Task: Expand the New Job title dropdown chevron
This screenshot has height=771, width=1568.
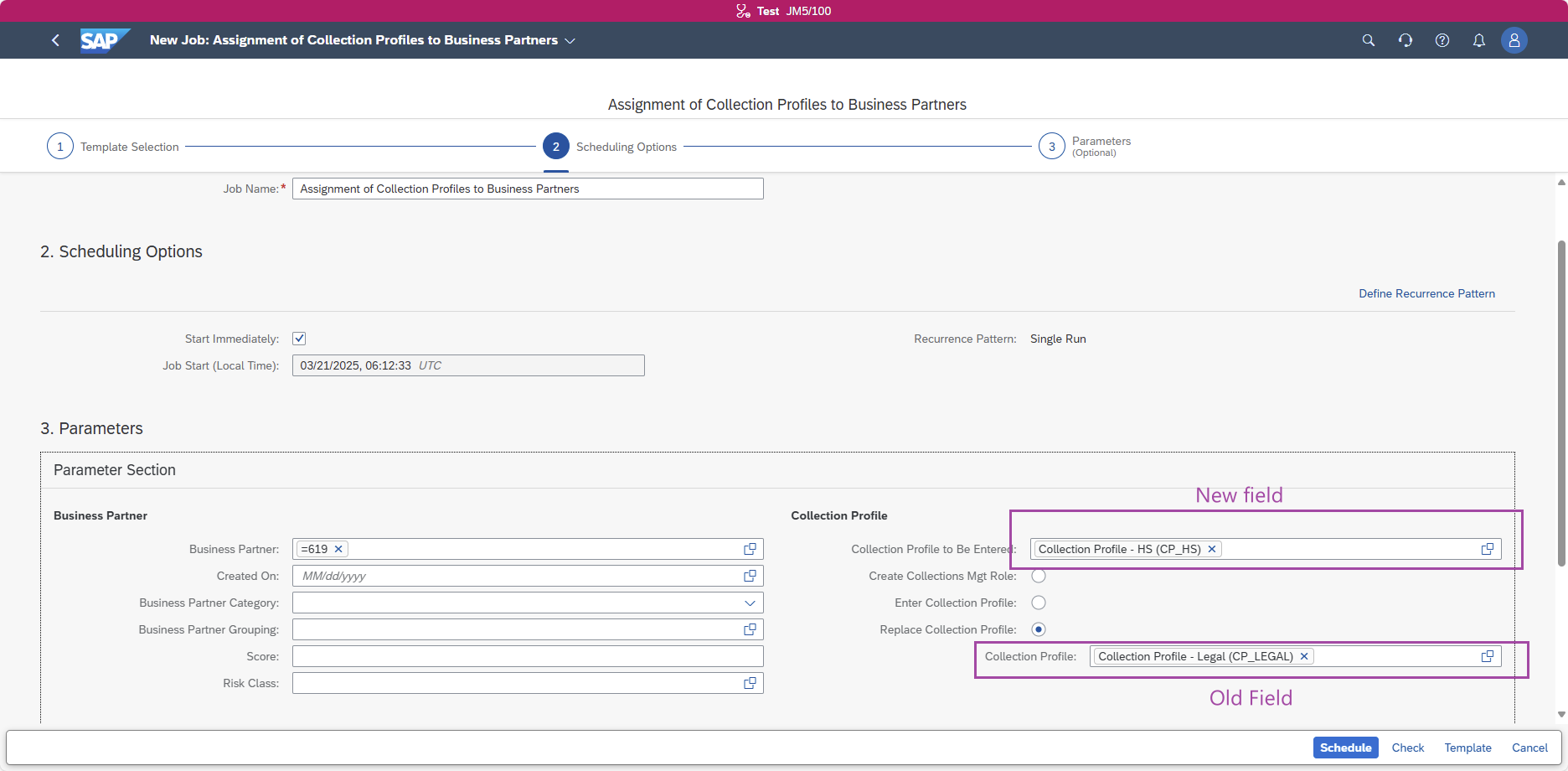Action: [570, 40]
